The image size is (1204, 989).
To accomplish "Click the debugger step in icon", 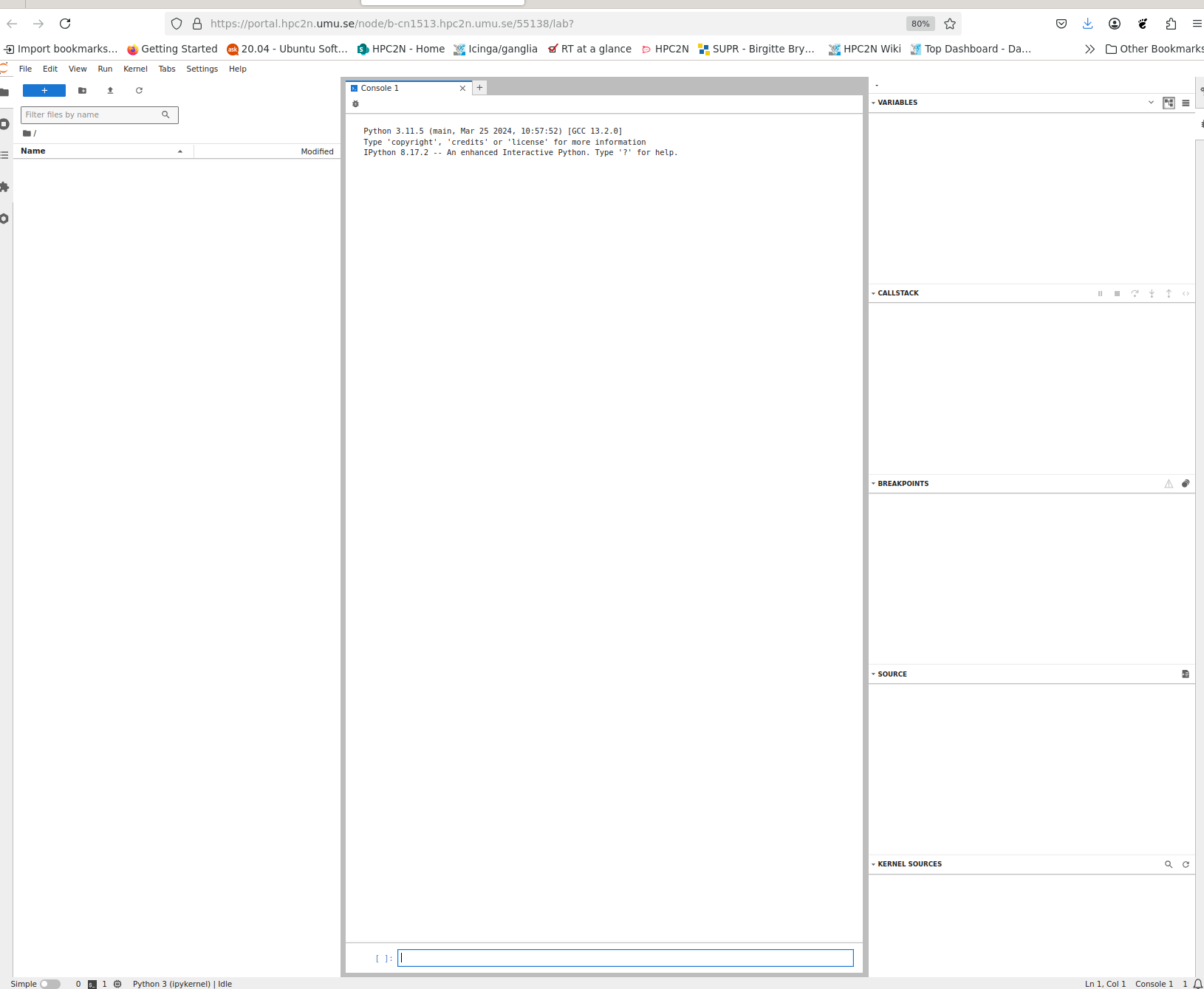I will coord(1152,293).
